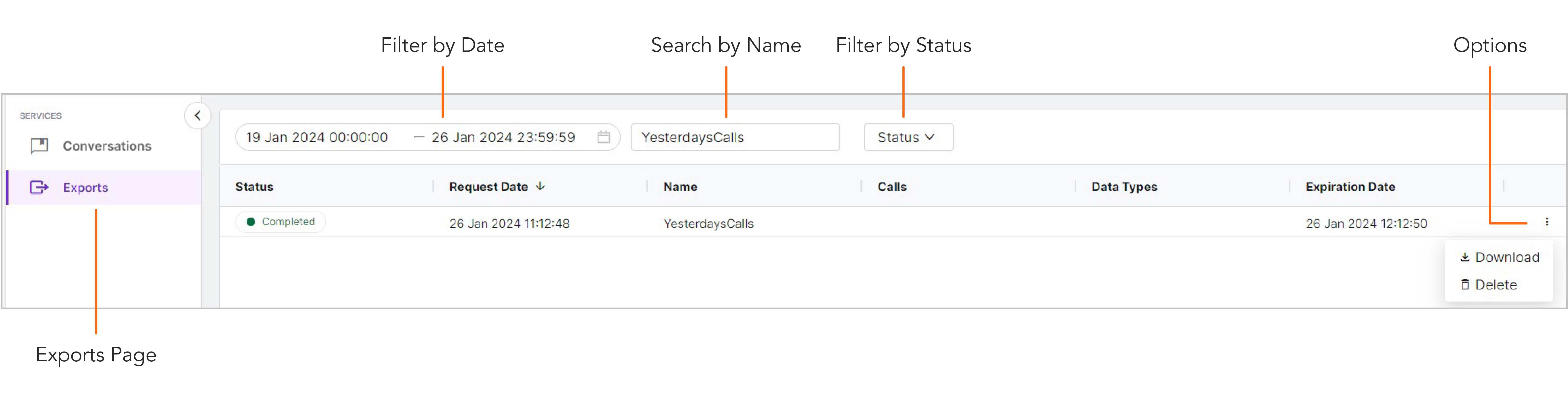Click the end date 26 Jan 2024 field

[x=503, y=137]
